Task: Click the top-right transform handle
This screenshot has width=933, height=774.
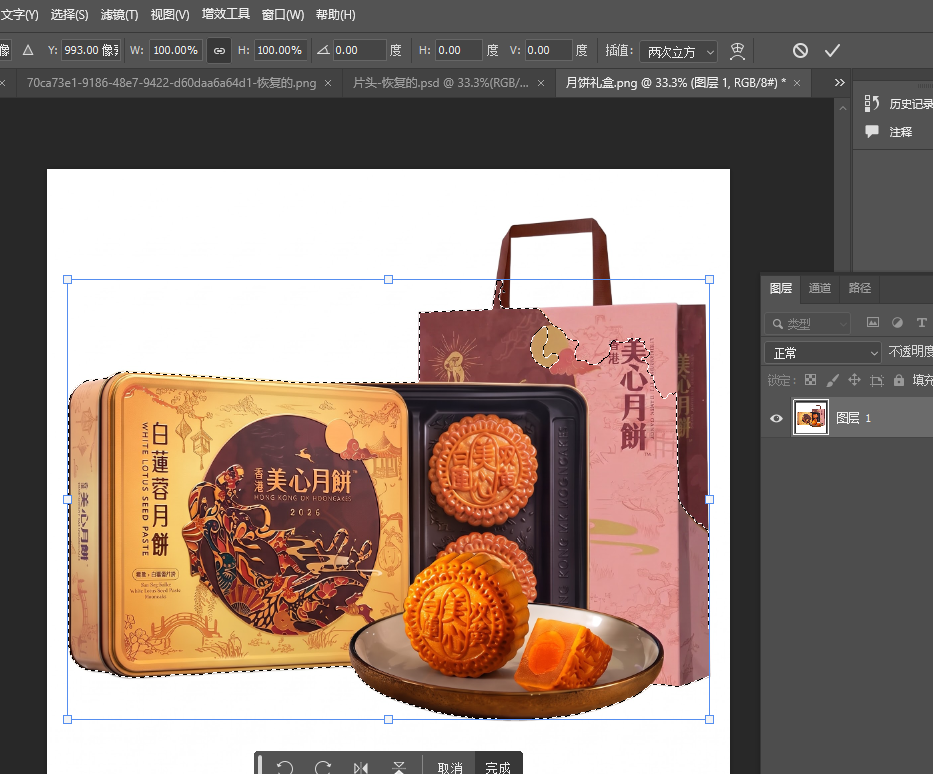Action: click(x=709, y=280)
